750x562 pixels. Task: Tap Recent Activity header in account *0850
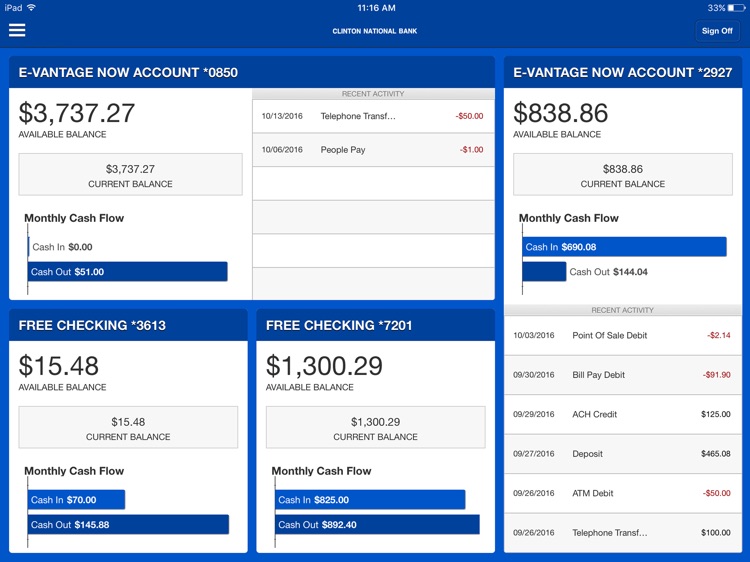pyautogui.click(x=373, y=94)
